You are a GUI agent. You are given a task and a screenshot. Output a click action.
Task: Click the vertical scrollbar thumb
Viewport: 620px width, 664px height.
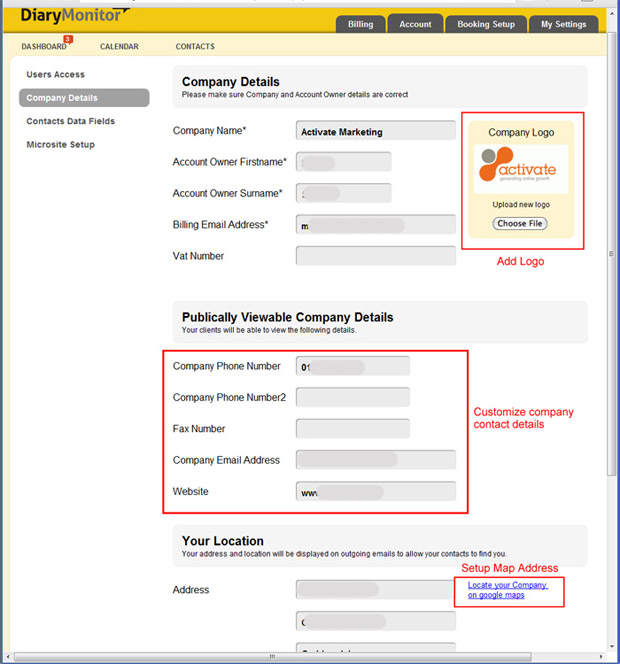(611, 254)
